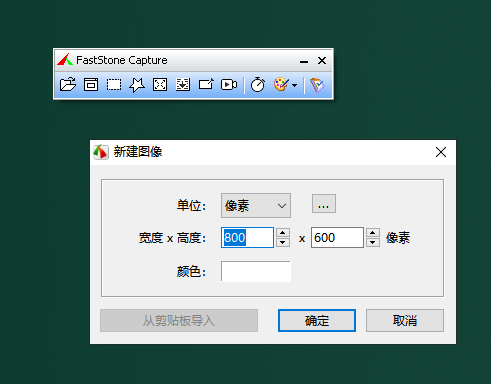Image resolution: width=491 pixels, height=384 pixels.
Task: Minimize the FastStone Capture toolbar
Action: tap(304, 61)
